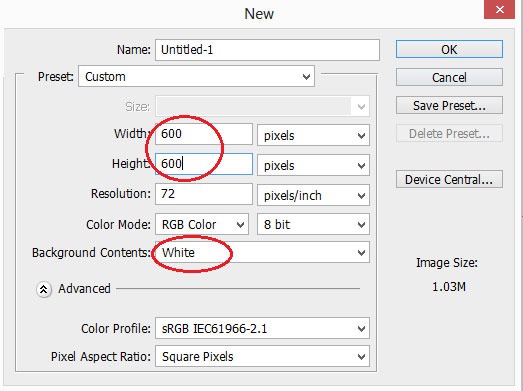This screenshot has width=523, height=391.
Task: Open the Pixel Aspect Ratio dropdown
Action: pyautogui.click(x=263, y=356)
